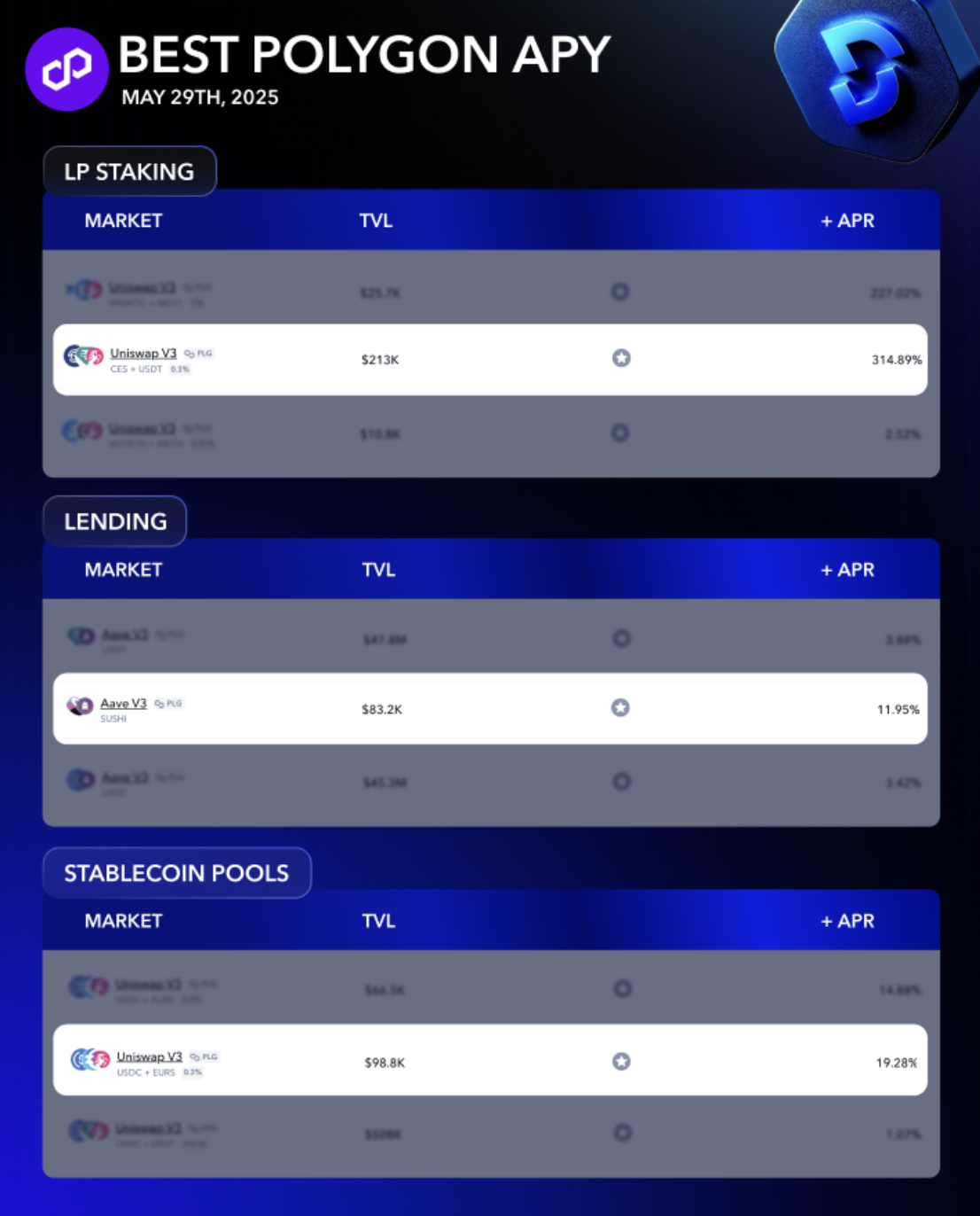Open Uniswap V3 USDC + EURS link
The width and height of the screenshot is (980, 1216).
point(149,1056)
